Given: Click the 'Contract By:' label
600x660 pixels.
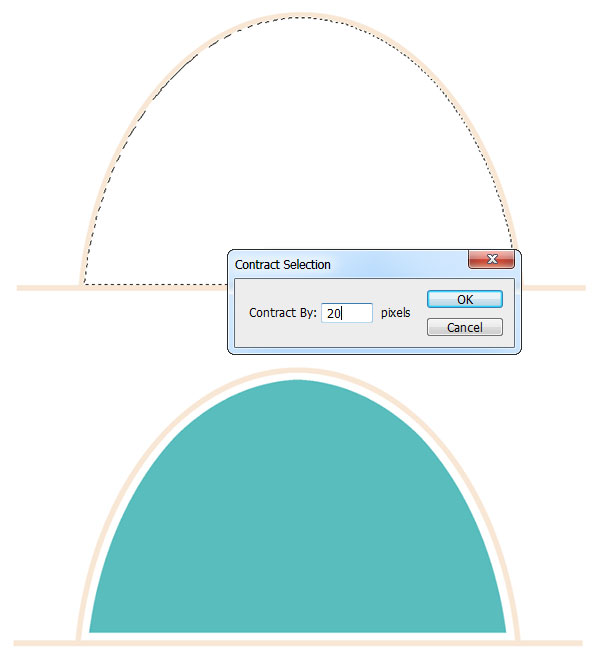Looking at the screenshot, I should (283, 313).
